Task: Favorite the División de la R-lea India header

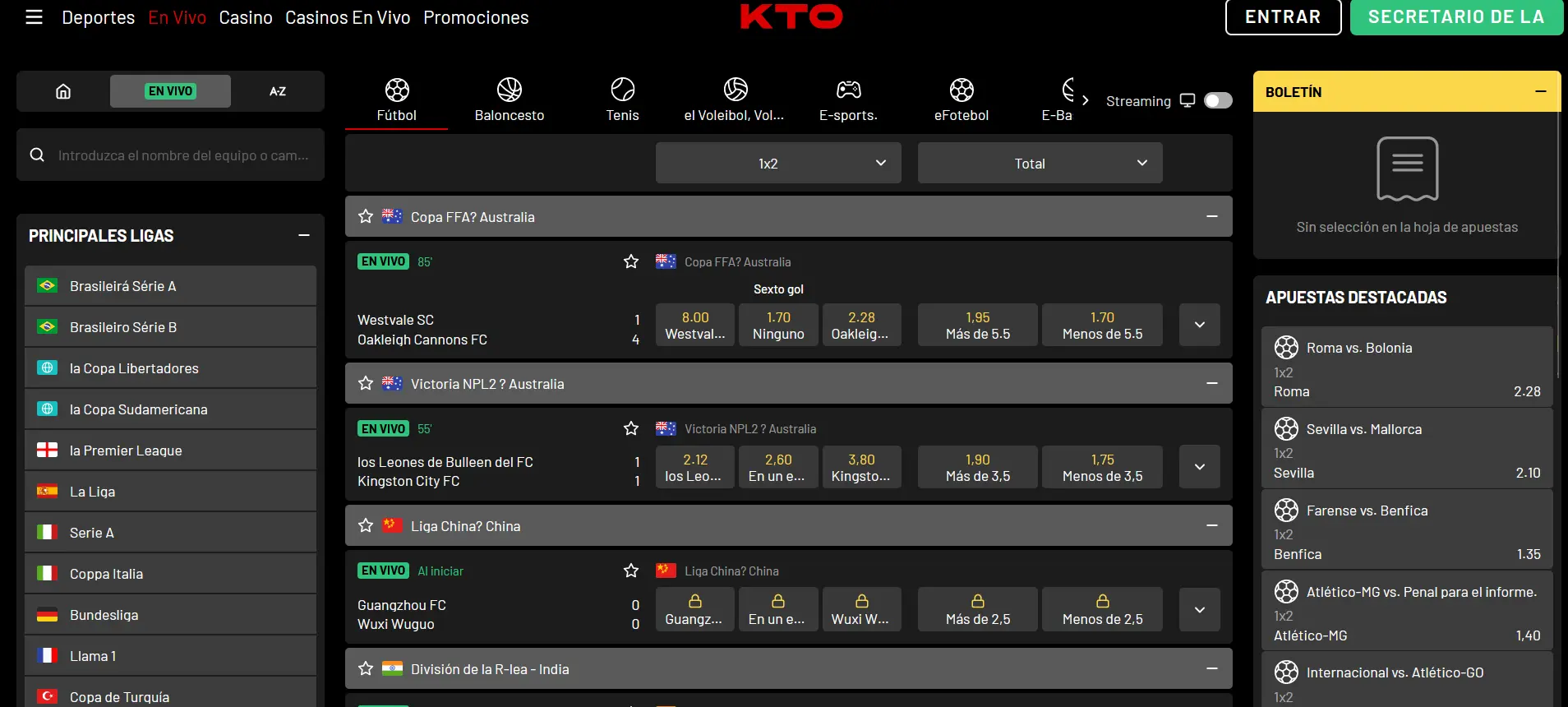Action: (366, 668)
